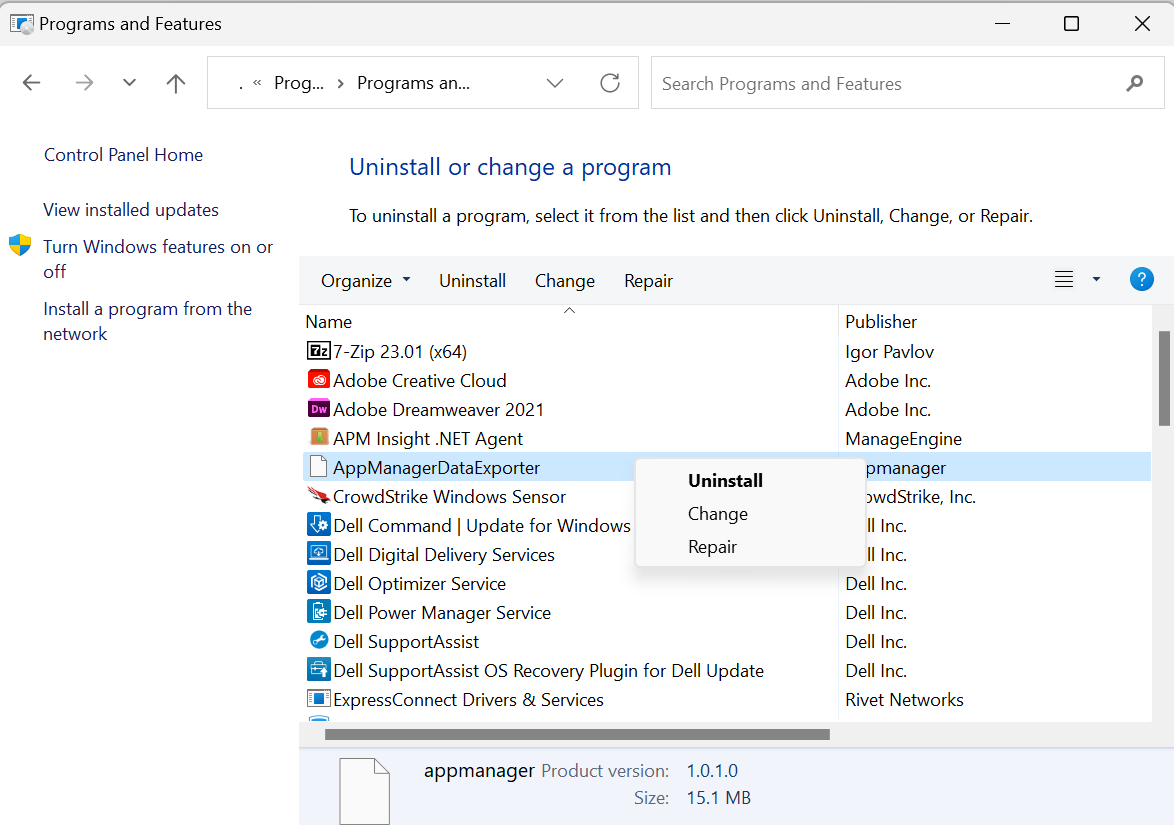Screen dimensions: 1174x825
Task: Click the horizontal scrollbar thumb
Action: (x=577, y=734)
